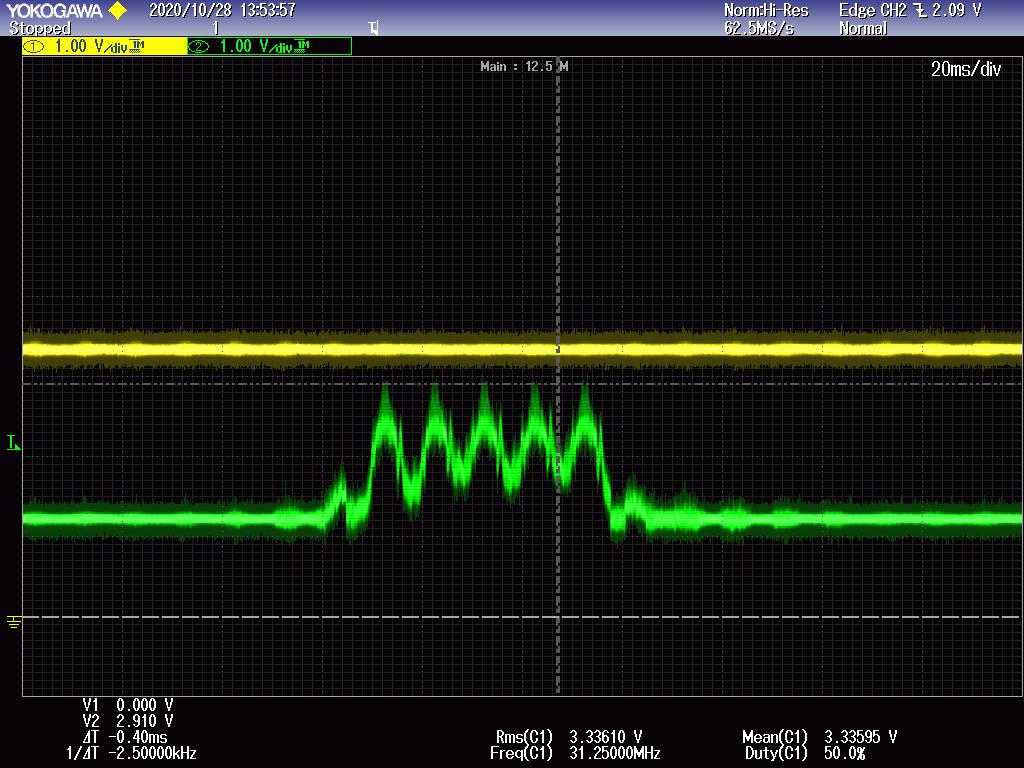
Task: Click the Stopped acquisition status
Action: [x=40, y=29]
